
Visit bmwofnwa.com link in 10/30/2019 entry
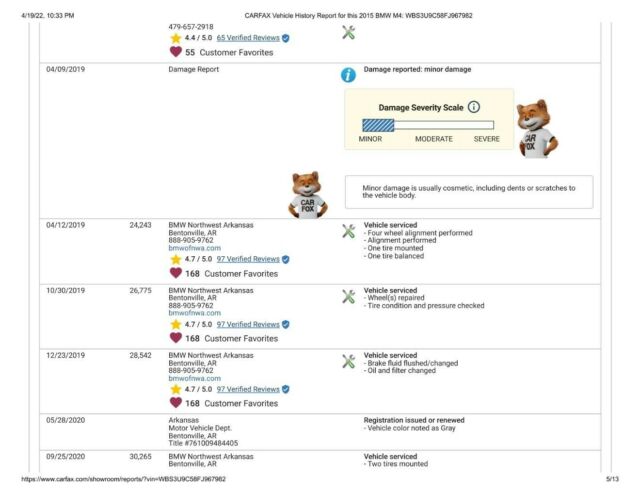195,313
